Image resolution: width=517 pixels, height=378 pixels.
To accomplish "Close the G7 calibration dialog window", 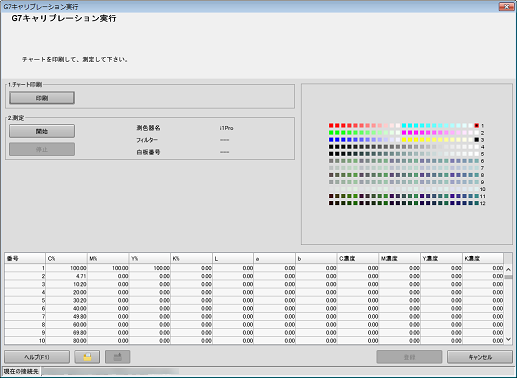I will coord(506,6).
